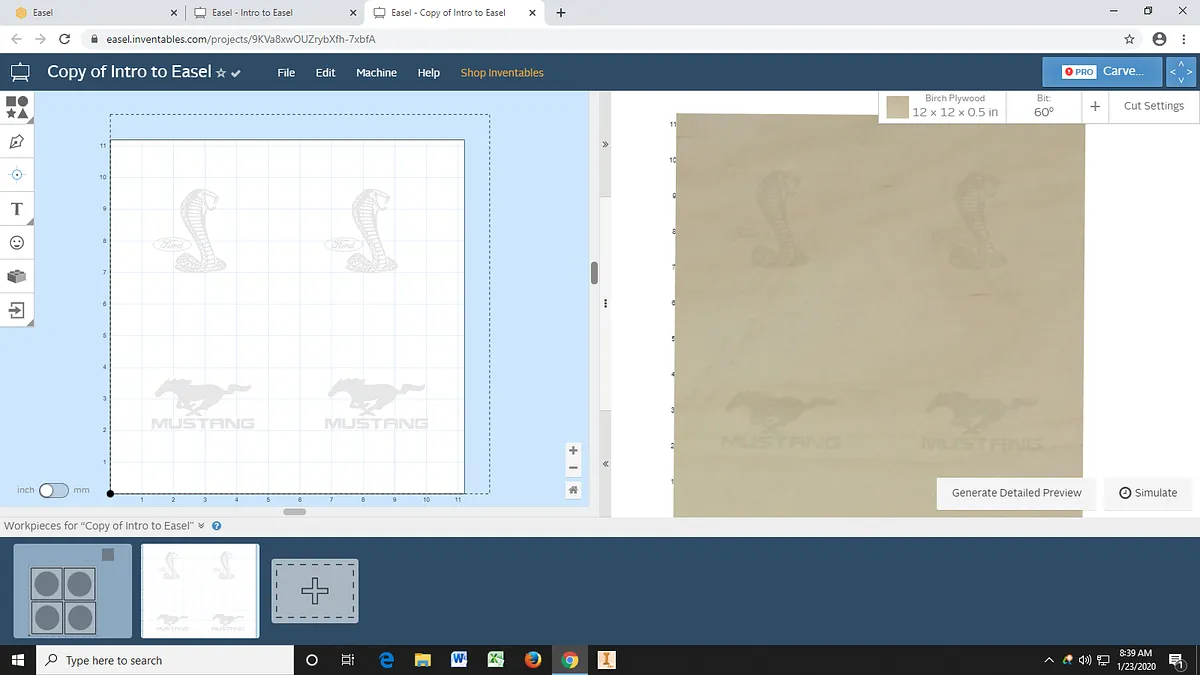Open the File menu
This screenshot has height=675, width=1200.
286,73
